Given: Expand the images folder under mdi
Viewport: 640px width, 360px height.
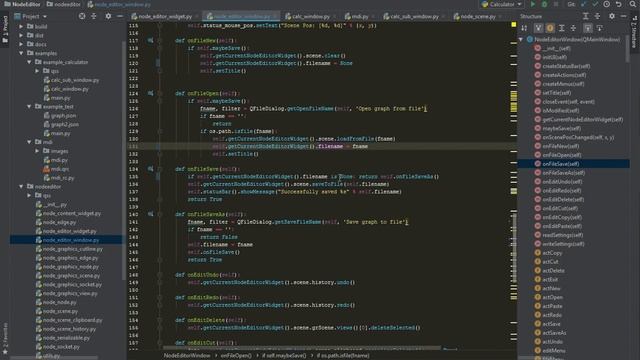Looking at the screenshot, I should 38,151.
